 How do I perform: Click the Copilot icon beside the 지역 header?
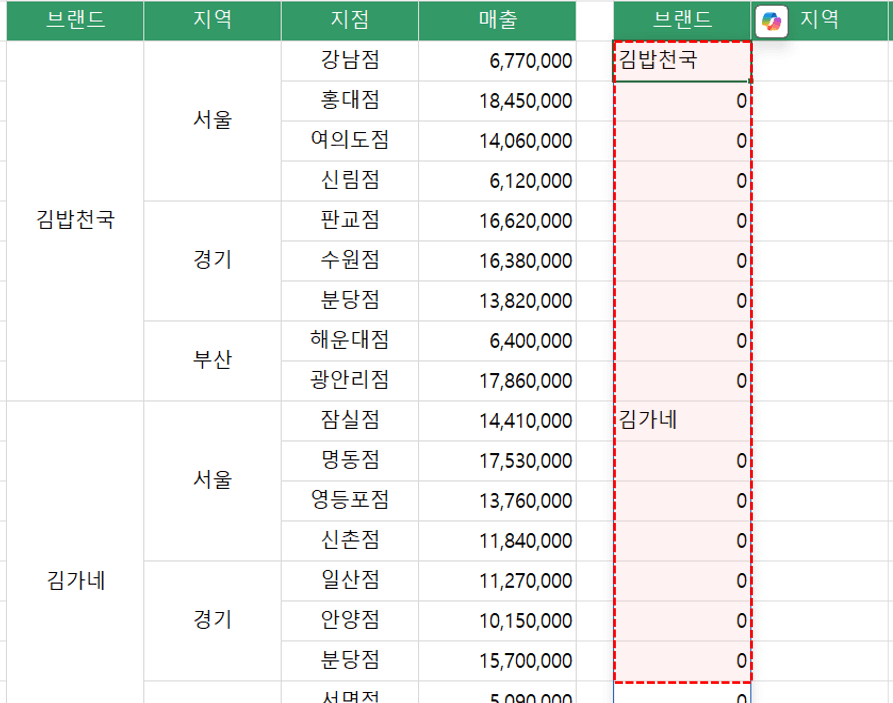pos(772,21)
